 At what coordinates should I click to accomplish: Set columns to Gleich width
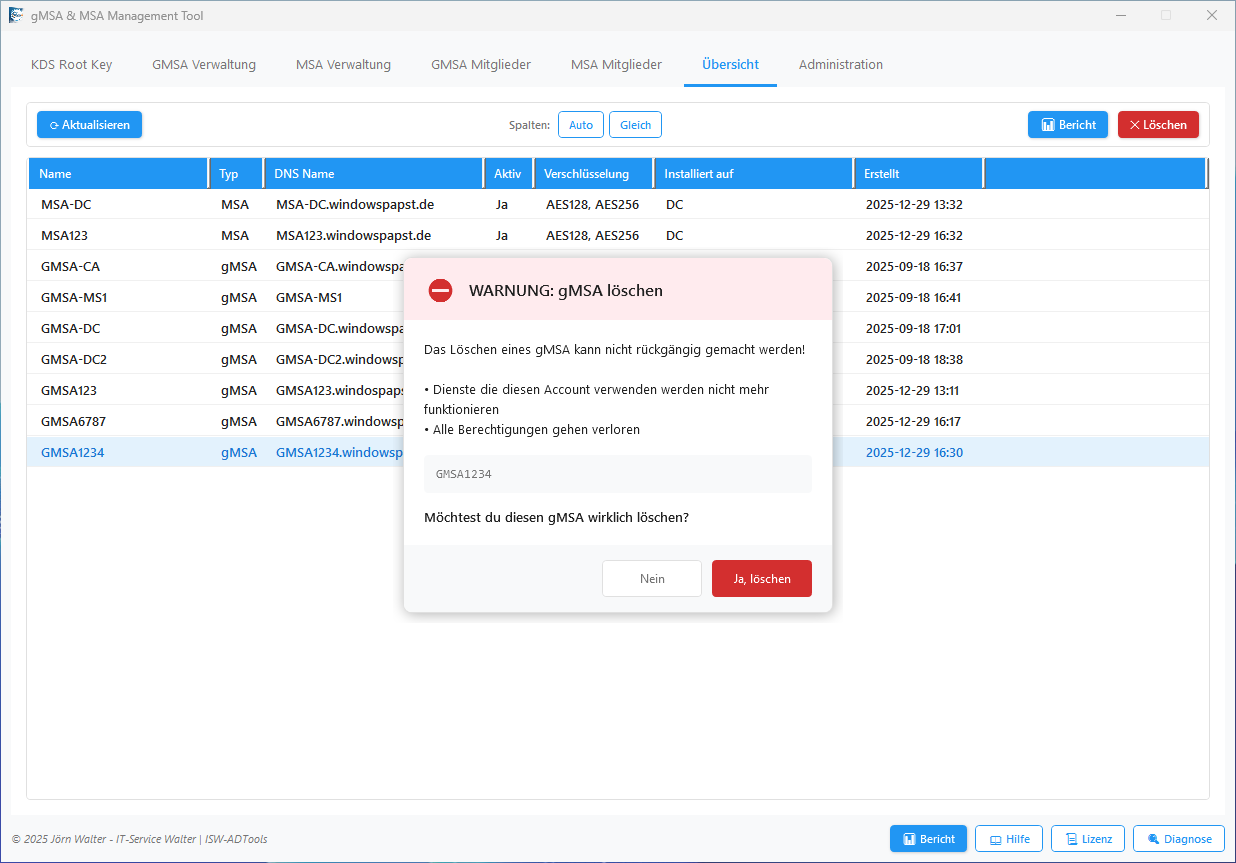[x=635, y=125]
